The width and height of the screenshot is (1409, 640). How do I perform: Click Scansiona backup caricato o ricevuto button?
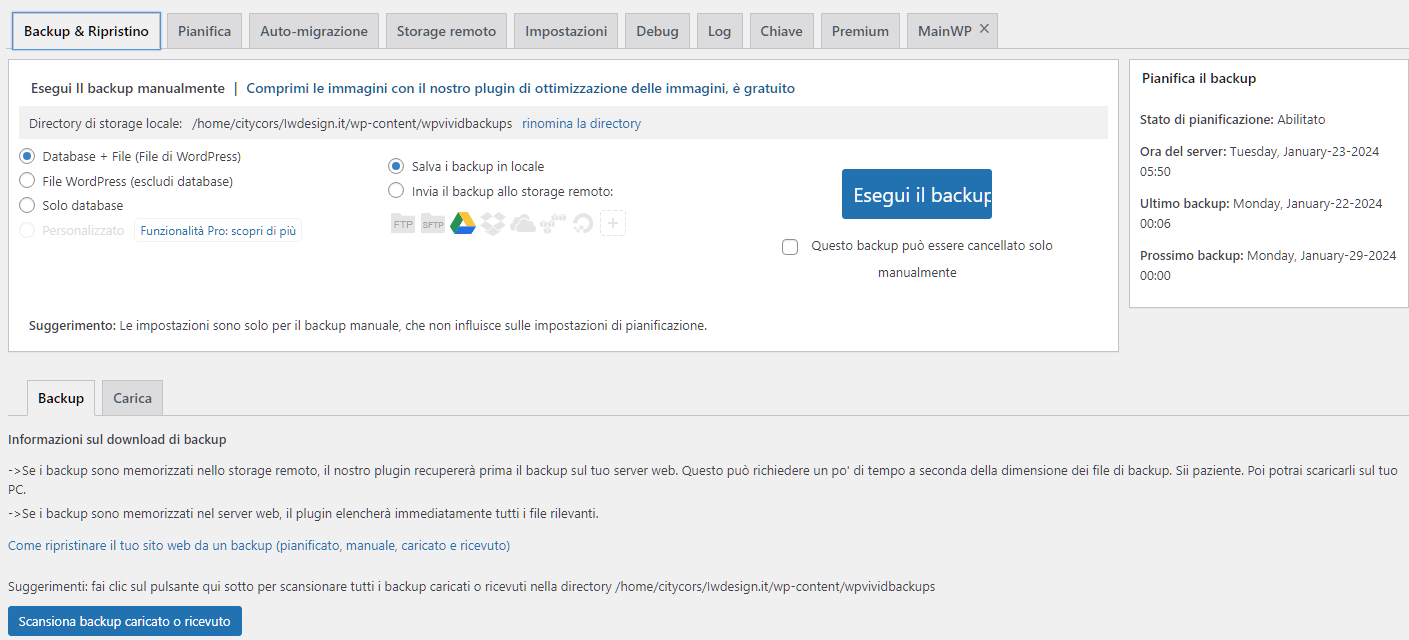[x=125, y=621]
